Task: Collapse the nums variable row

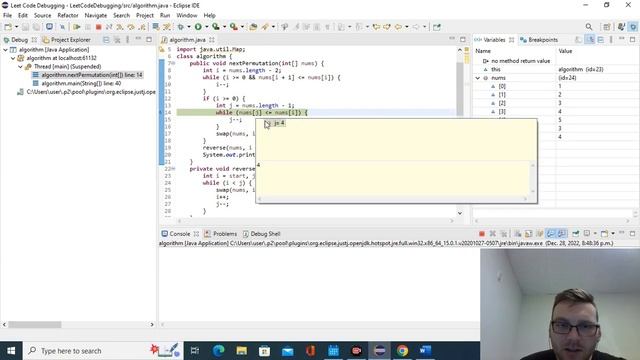Action: tap(478, 78)
